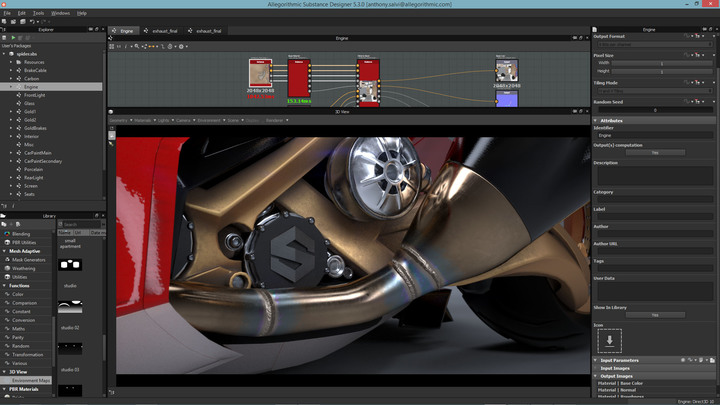
Task: Open the Camera dropdown in 3D View
Action: pos(186,120)
